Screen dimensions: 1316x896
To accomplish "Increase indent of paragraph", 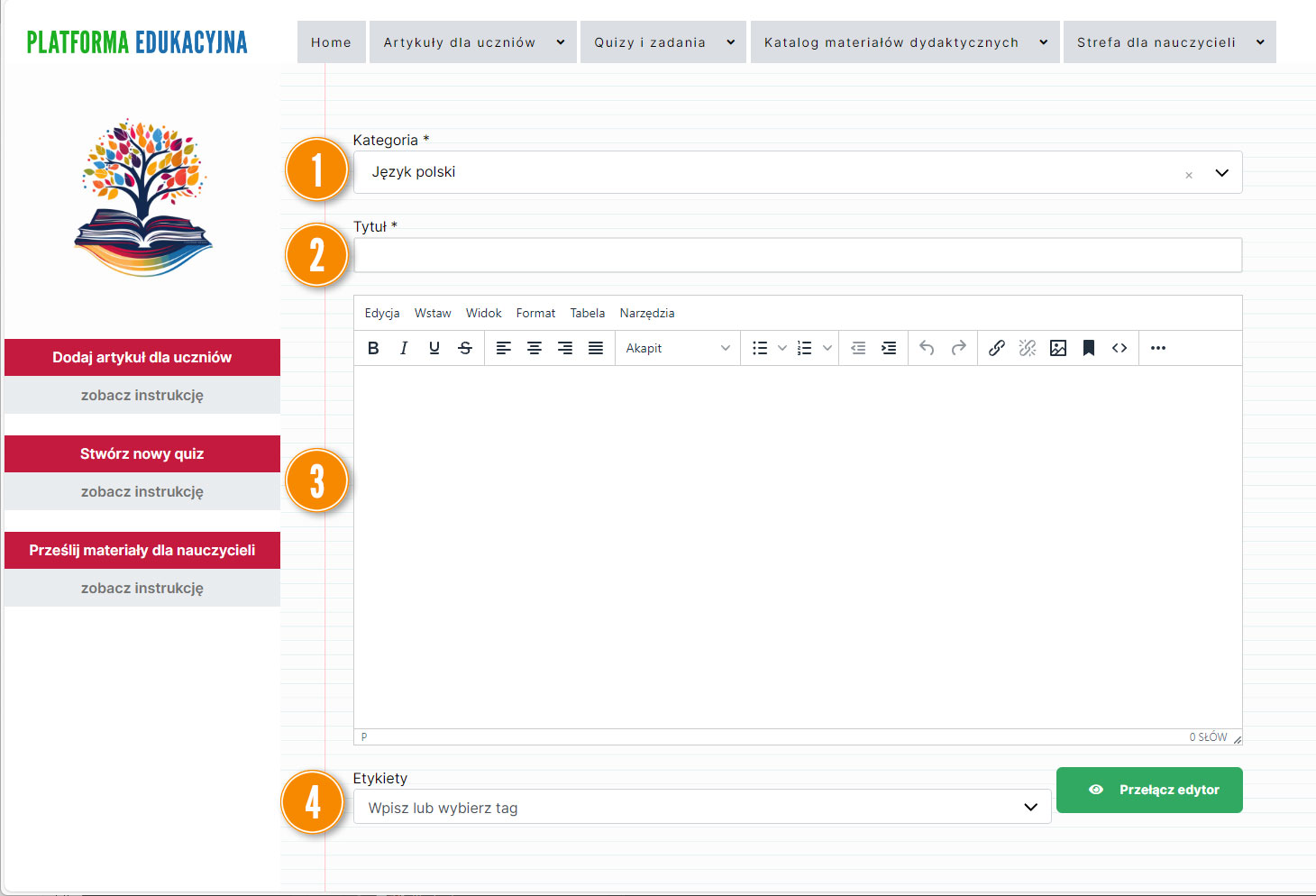I will click(889, 348).
